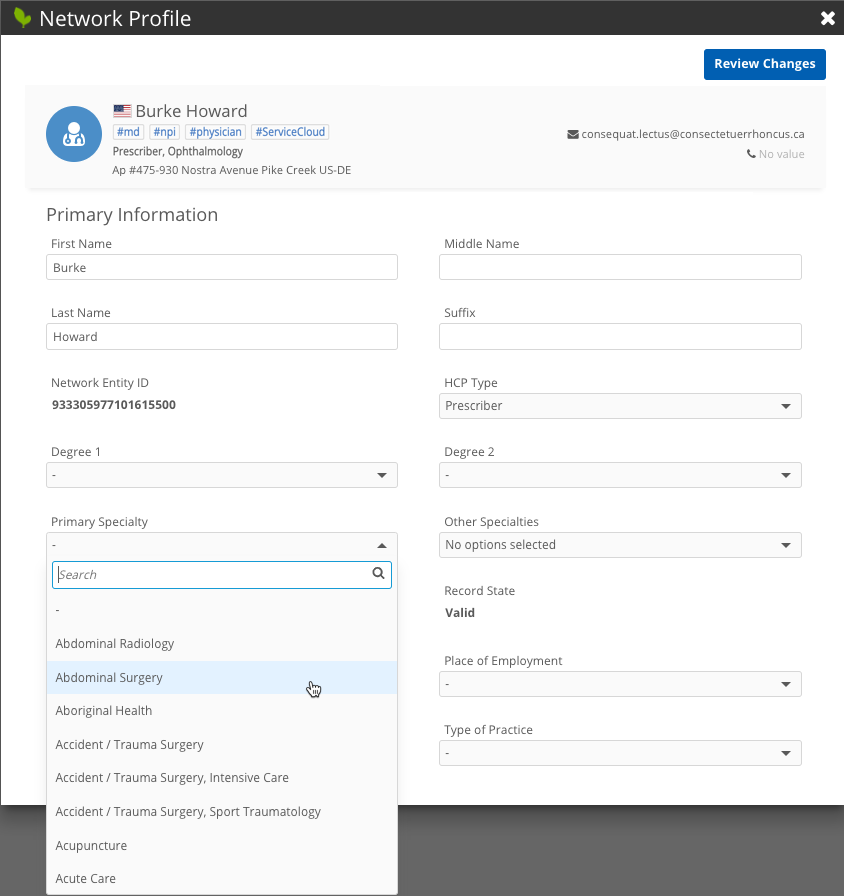
Task: Choose Aboriginal Health specialty option
Action: coord(104,711)
